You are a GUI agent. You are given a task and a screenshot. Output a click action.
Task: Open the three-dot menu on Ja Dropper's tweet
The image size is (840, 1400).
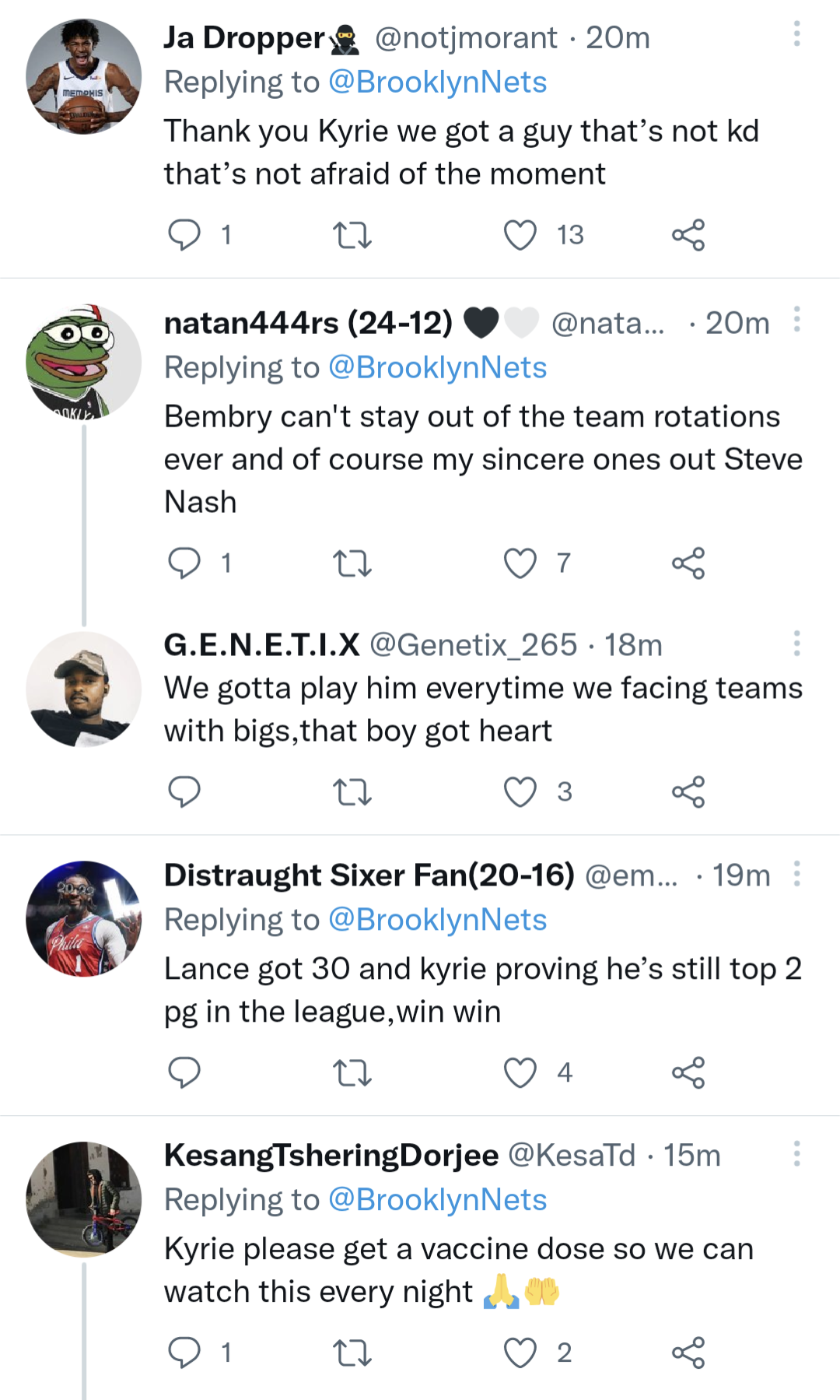(796, 35)
